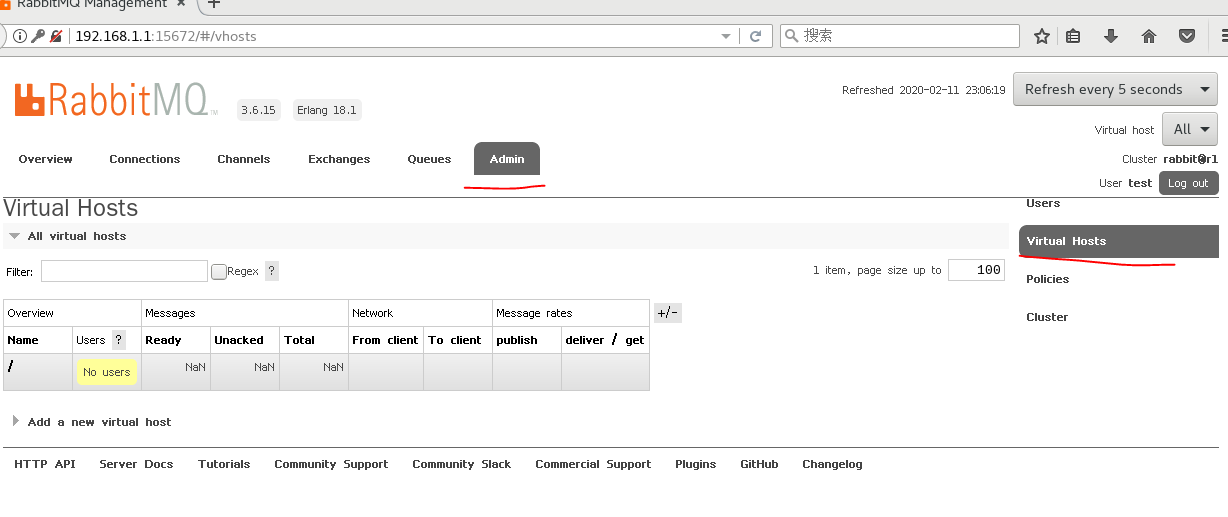Switch to the Exchanges tab
This screenshot has width=1228, height=517.
[x=339, y=159]
